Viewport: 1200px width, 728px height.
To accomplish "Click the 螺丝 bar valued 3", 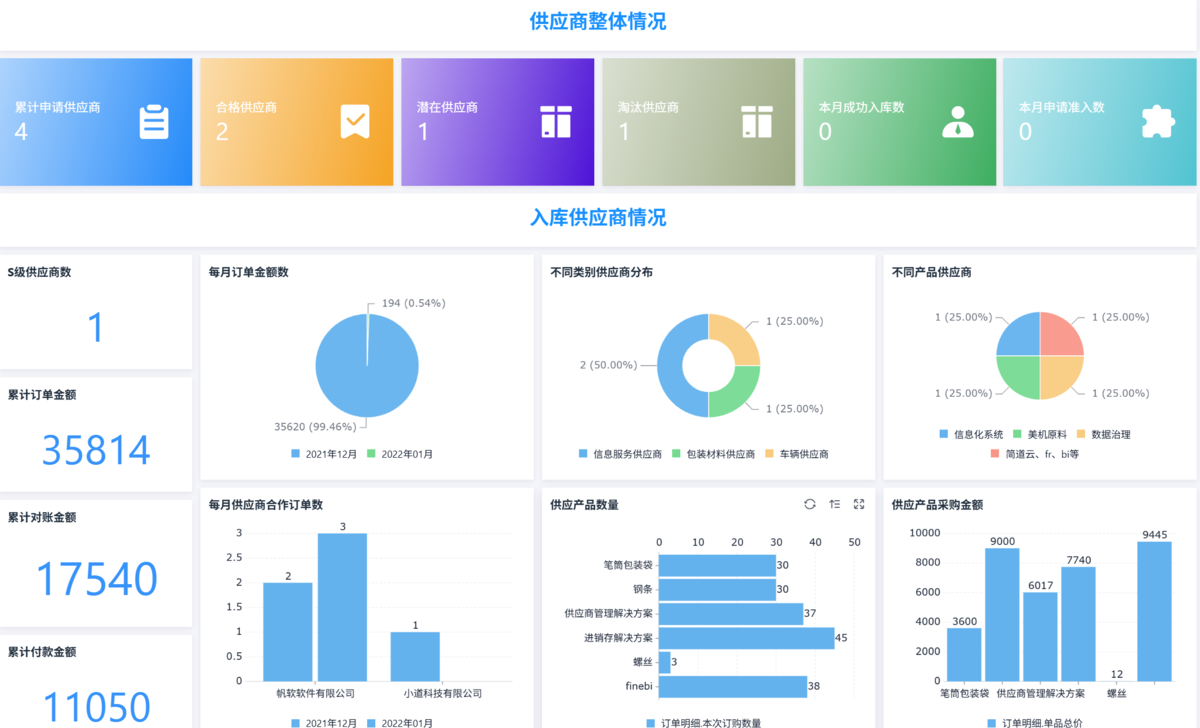I will click(665, 662).
